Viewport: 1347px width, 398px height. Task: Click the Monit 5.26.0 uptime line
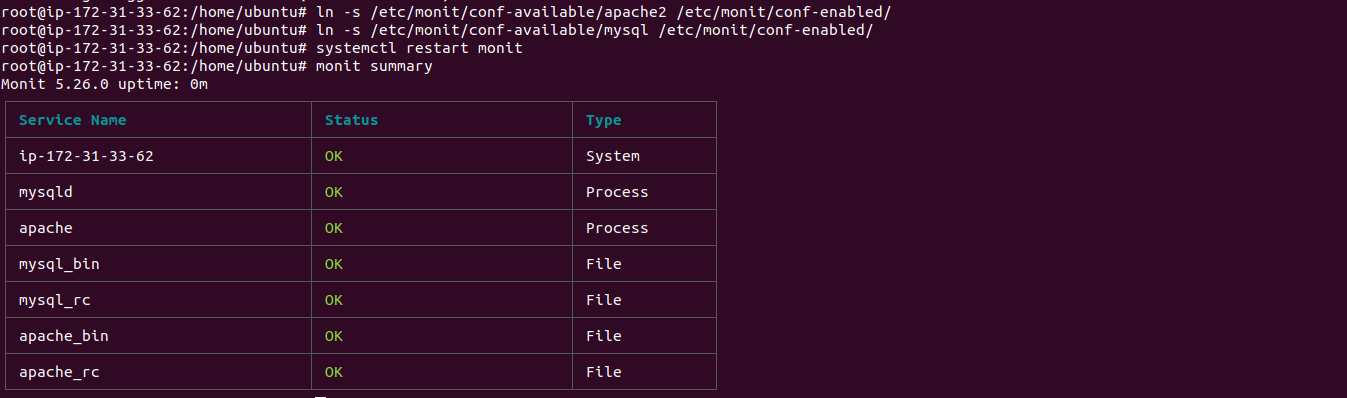tap(104, 84)
